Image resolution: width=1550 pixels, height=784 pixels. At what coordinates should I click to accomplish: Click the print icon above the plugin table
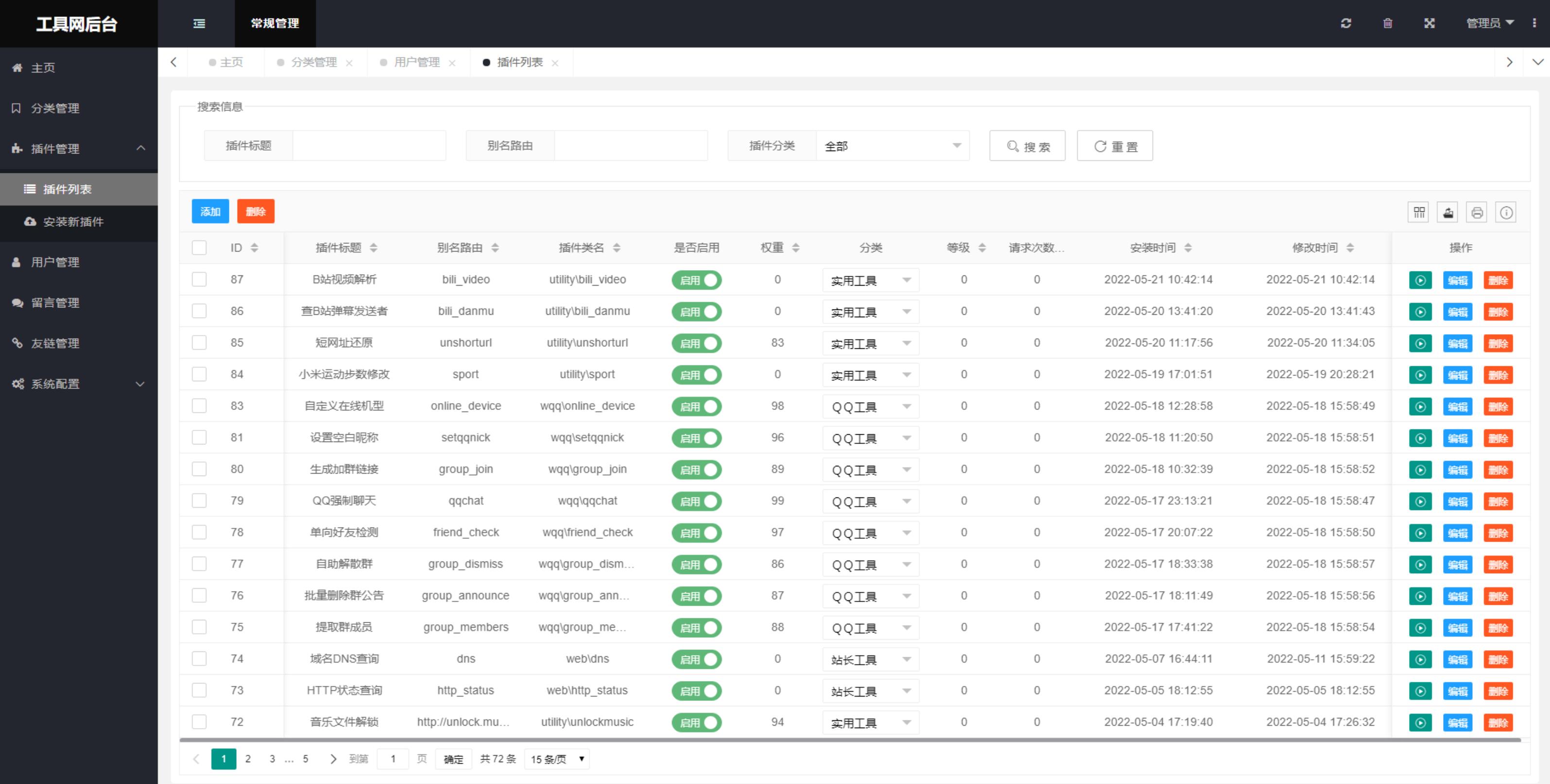1477,212
